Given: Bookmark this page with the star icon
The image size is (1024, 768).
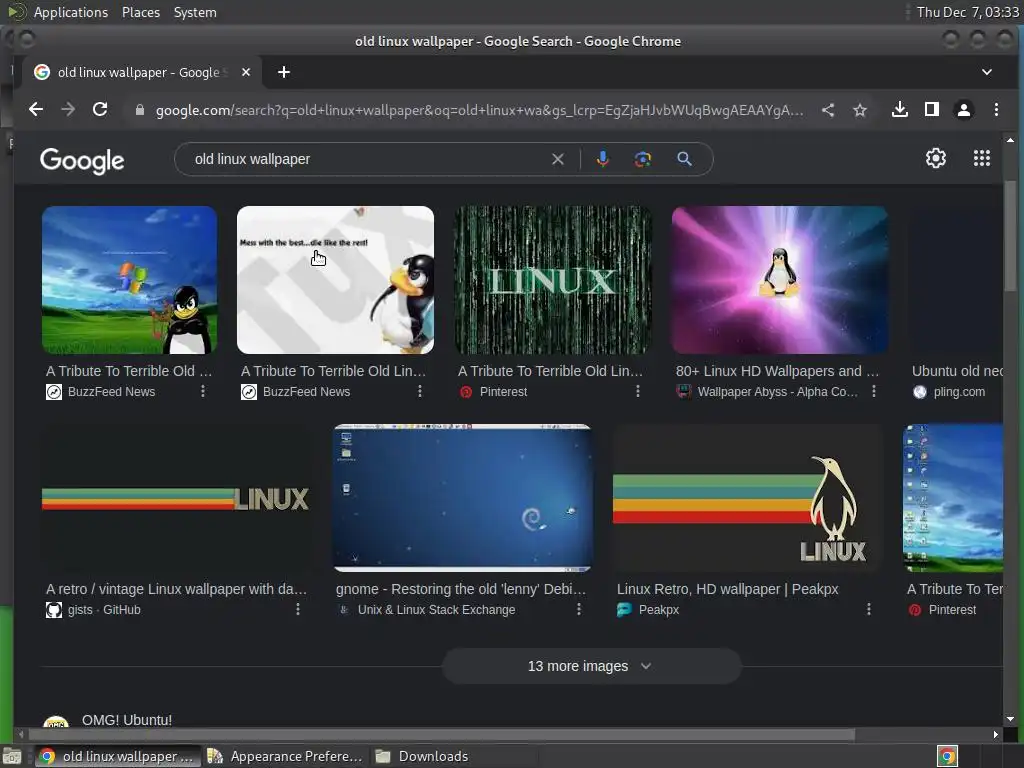Looking at the screenshot, I should click(860, 110).
